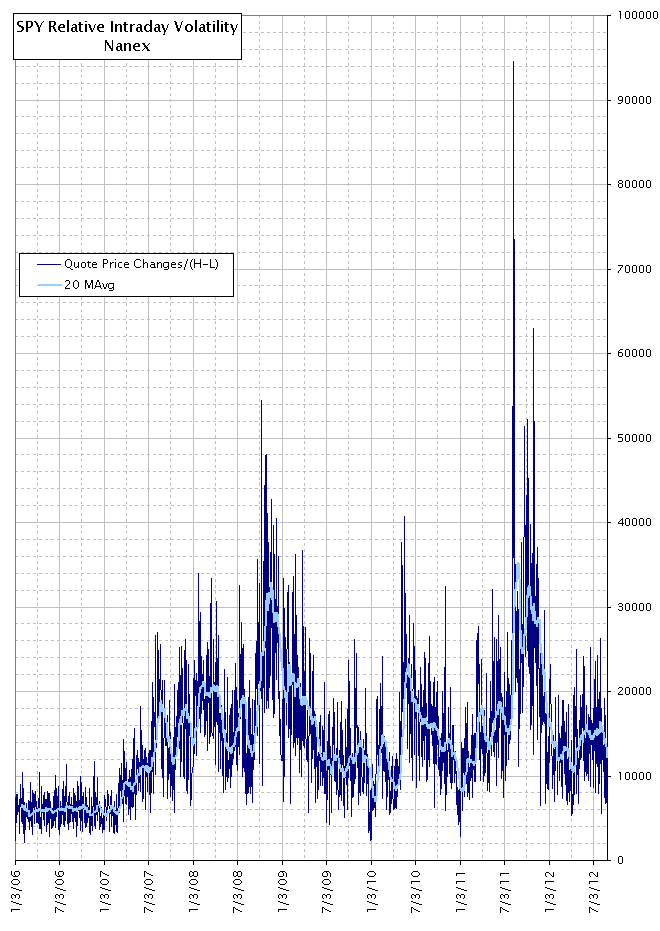Click the y-axis label 70000
Viewport: 660px width, 931px height.
[x=634, y=269]
